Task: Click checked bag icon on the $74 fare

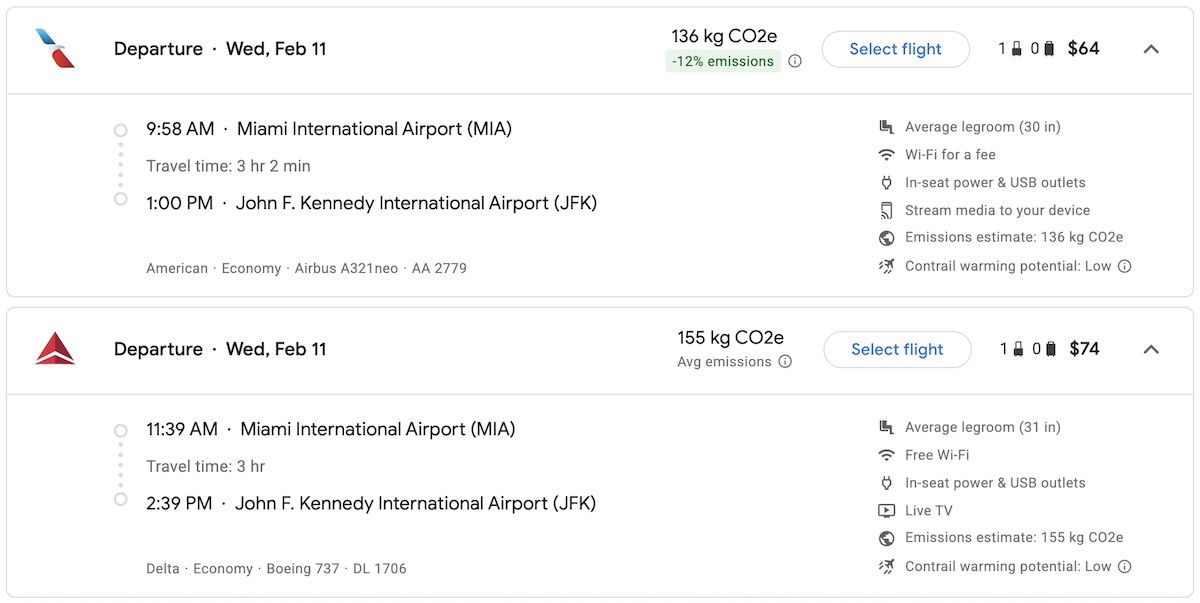Action: tap(1050, 349)
